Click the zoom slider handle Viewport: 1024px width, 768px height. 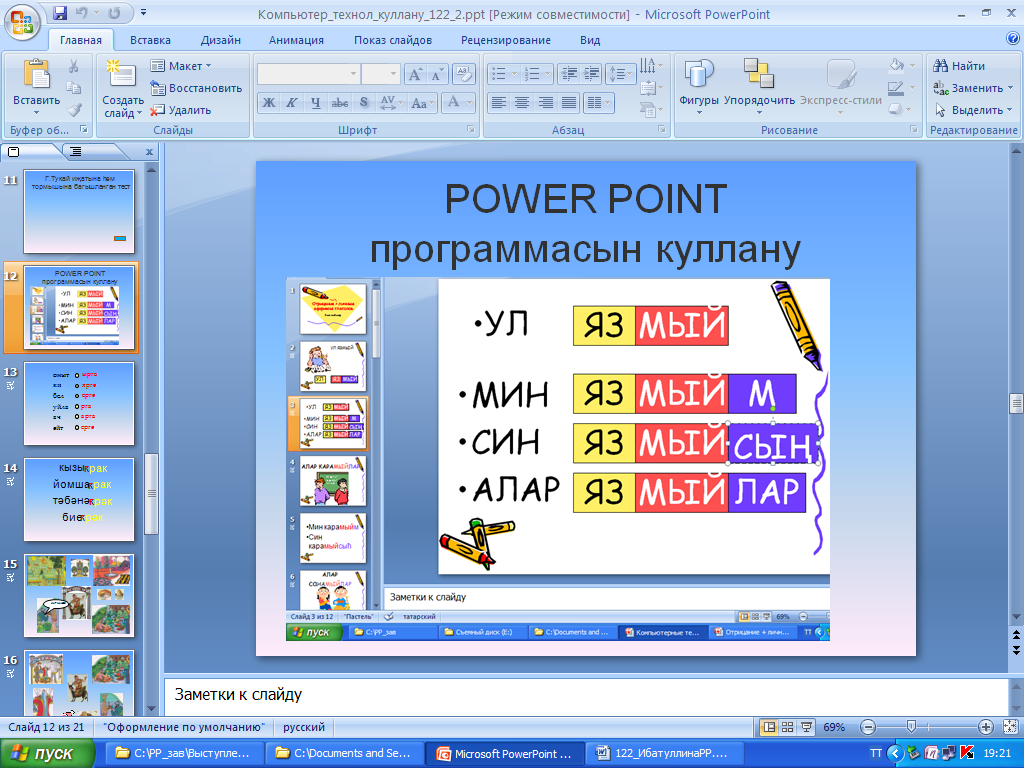point(912,727)
